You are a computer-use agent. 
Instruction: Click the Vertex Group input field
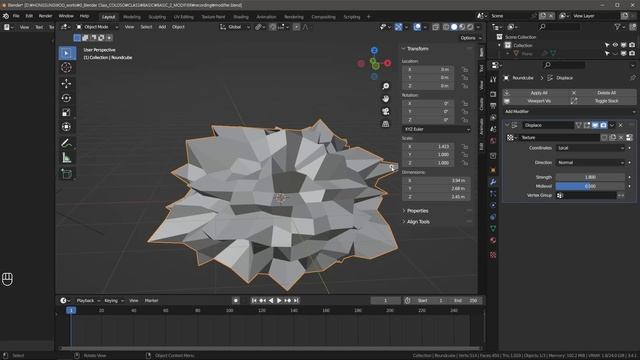(x=586, y=196)
